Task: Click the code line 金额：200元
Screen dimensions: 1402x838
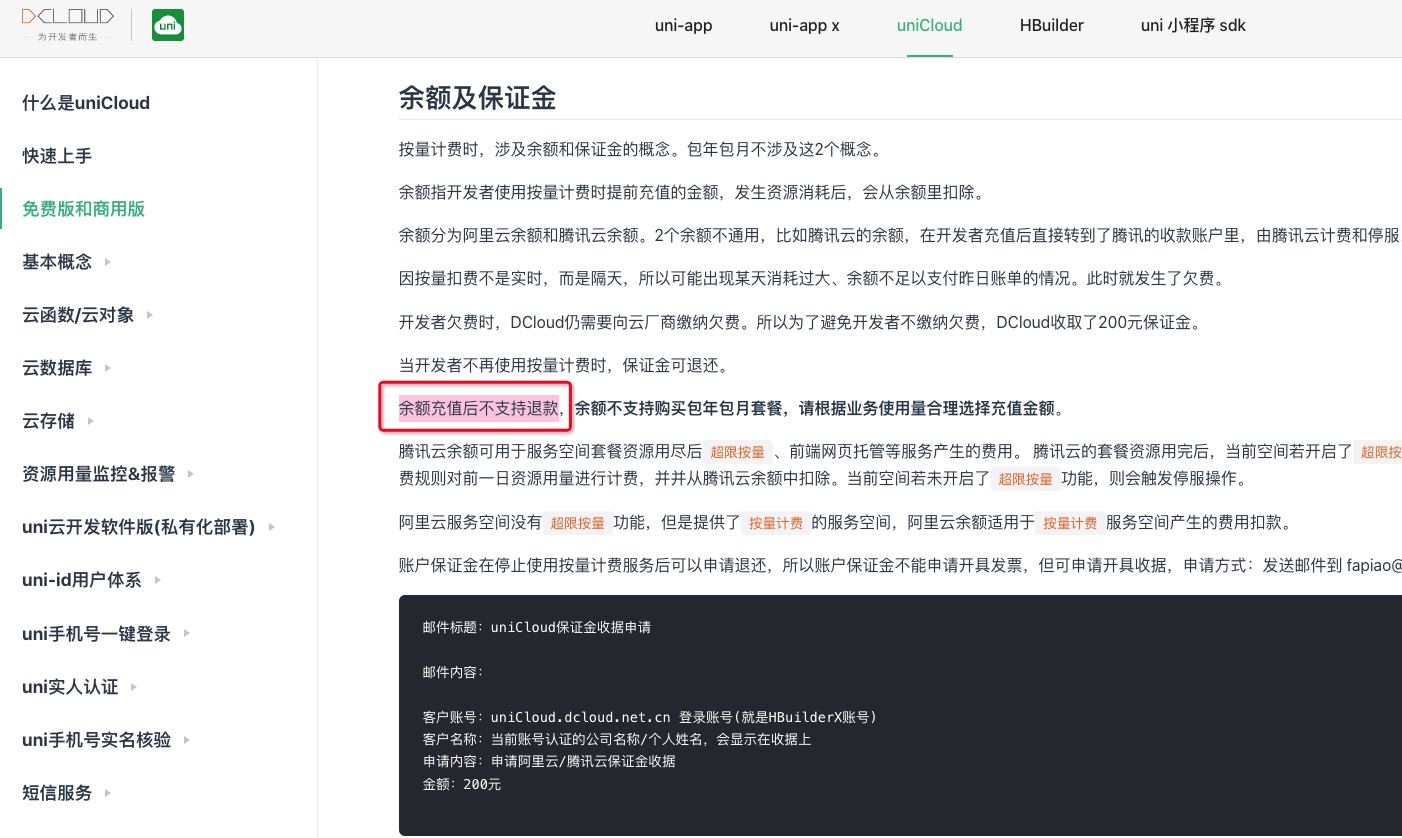Action: (462, 785)
